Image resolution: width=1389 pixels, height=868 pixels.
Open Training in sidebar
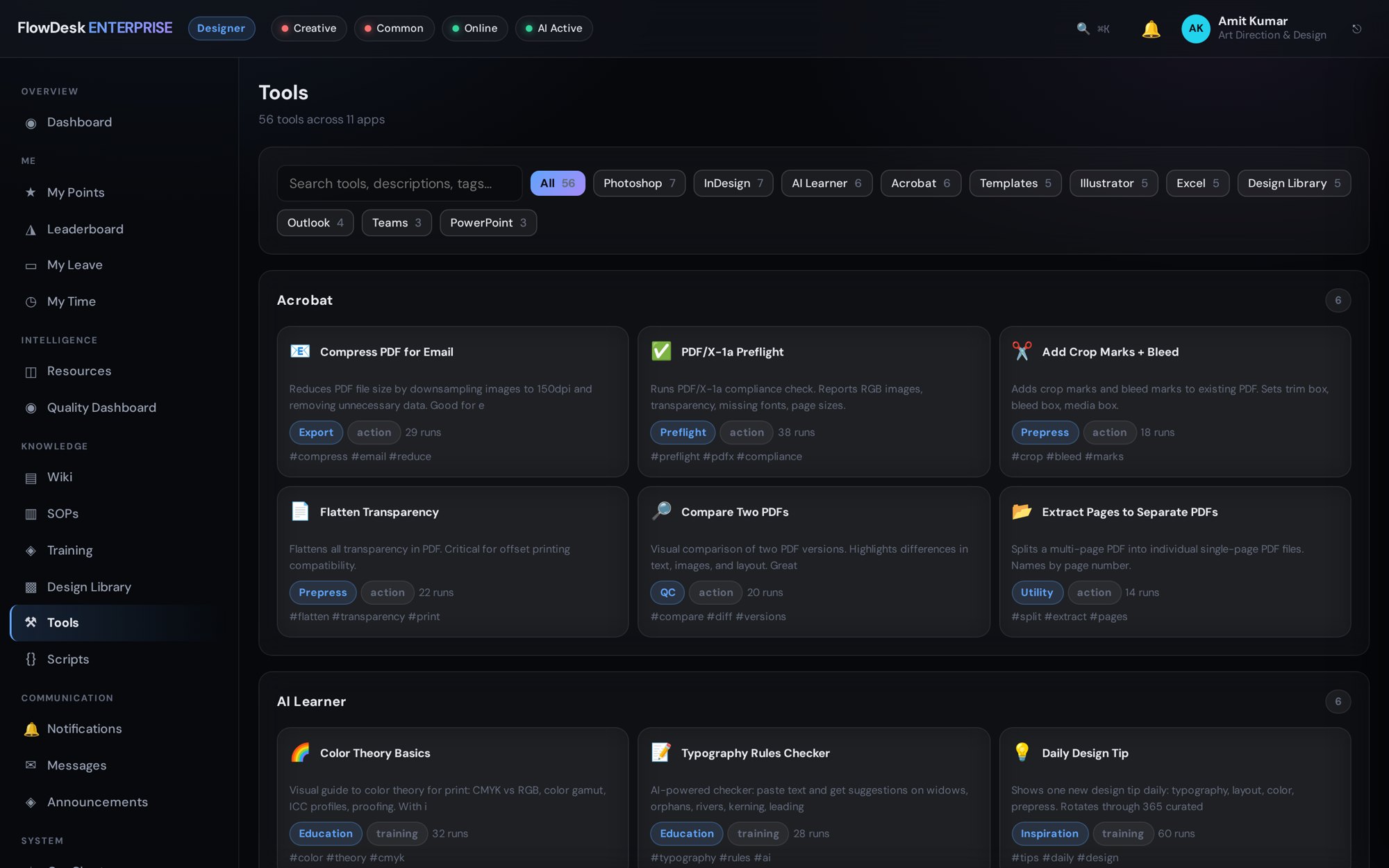pyautogui.click(x=119, y=551)
